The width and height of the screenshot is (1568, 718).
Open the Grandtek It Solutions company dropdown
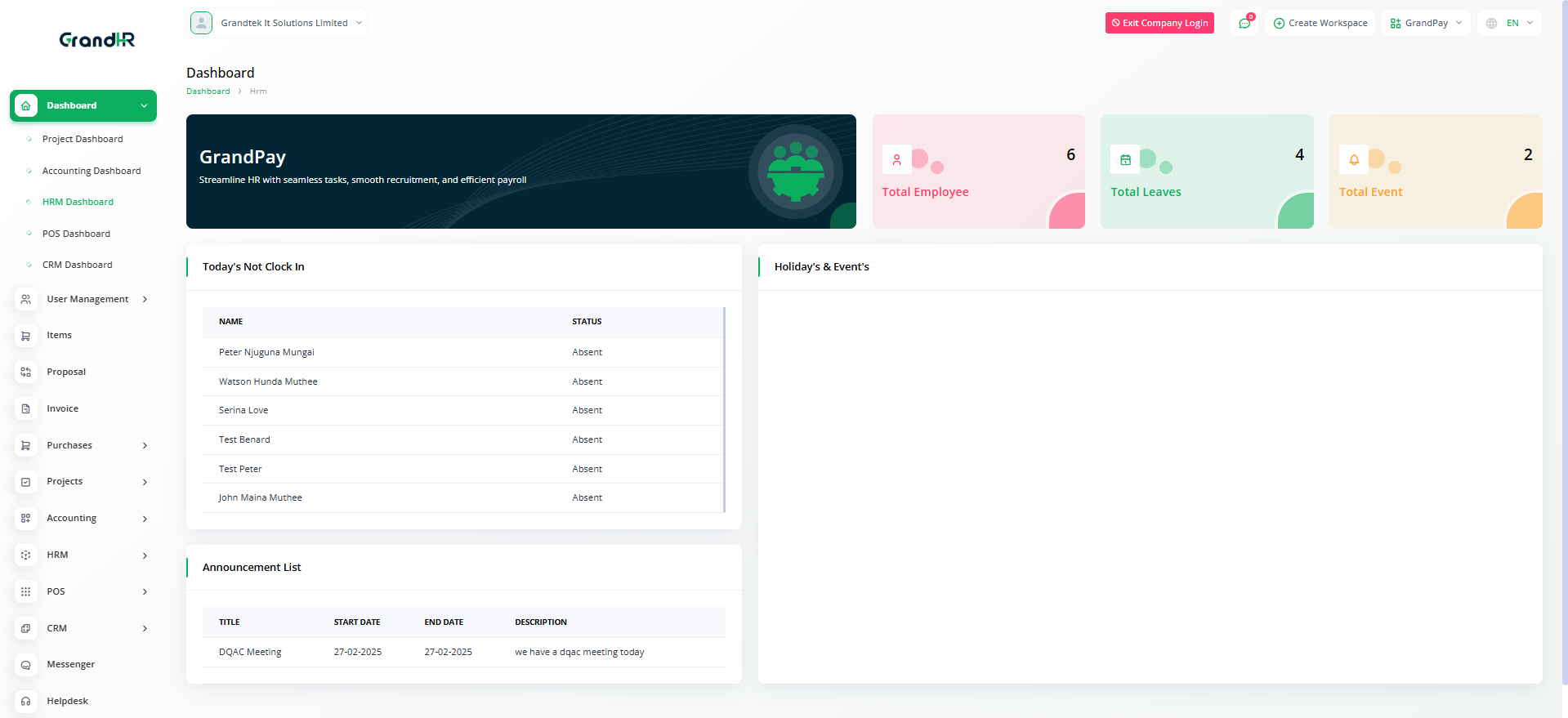[x=278, y=23]
